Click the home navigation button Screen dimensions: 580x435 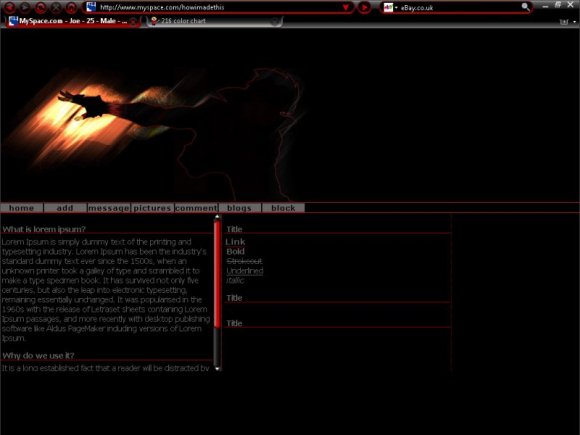point(21,208)
